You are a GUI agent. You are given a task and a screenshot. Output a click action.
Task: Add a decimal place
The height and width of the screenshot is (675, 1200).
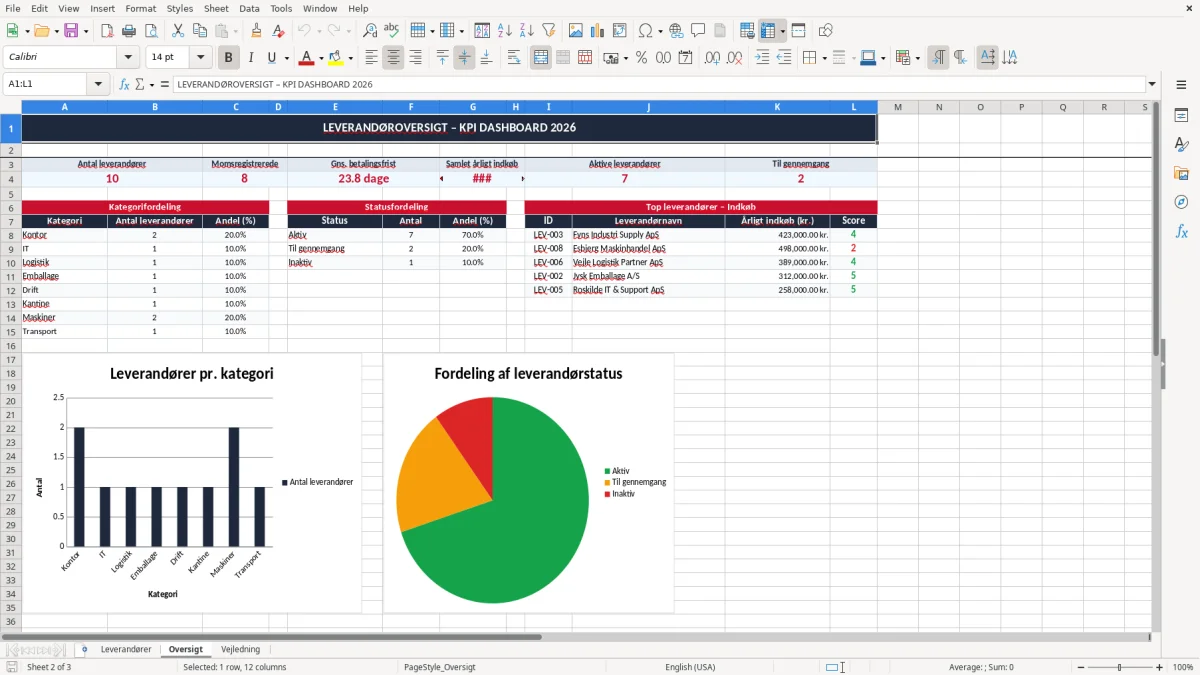[713, 58]
